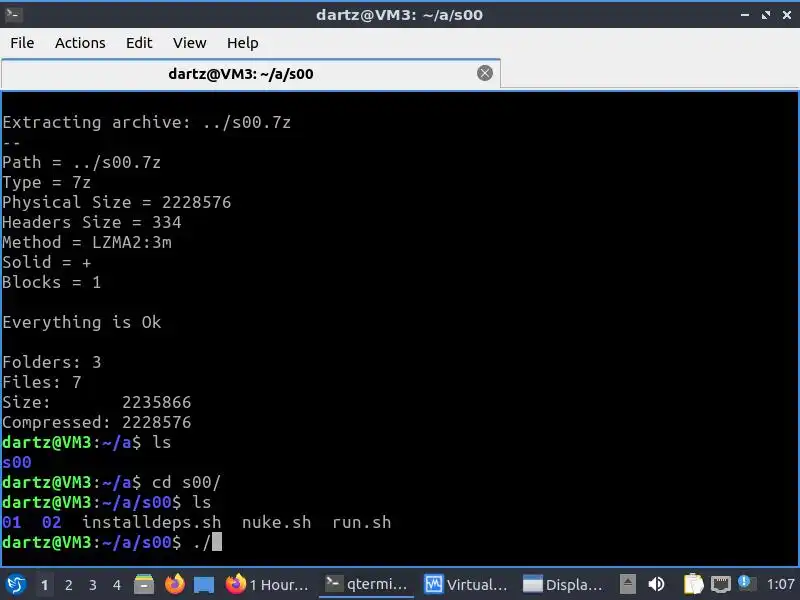Click the blue 's00' directory name output
Image resolution: width=800 pixels, height=600 pixels.
(x=17, y=462)
